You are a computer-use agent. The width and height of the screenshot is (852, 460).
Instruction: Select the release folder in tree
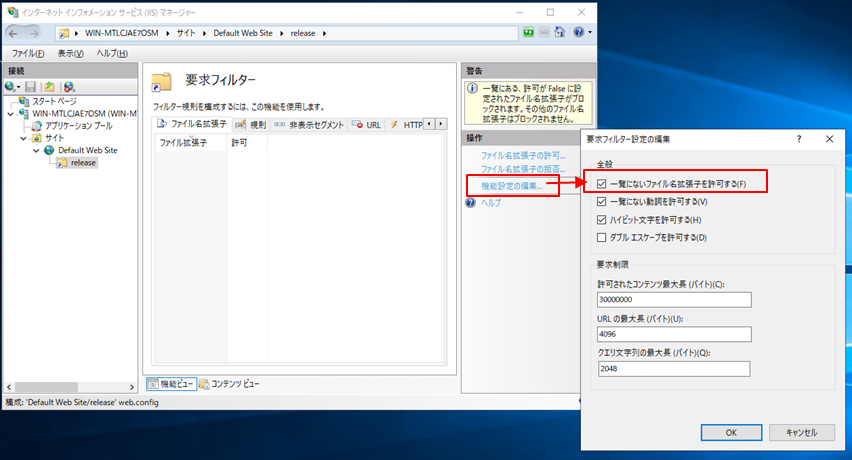pyautogui.click(x=83, y=162)
